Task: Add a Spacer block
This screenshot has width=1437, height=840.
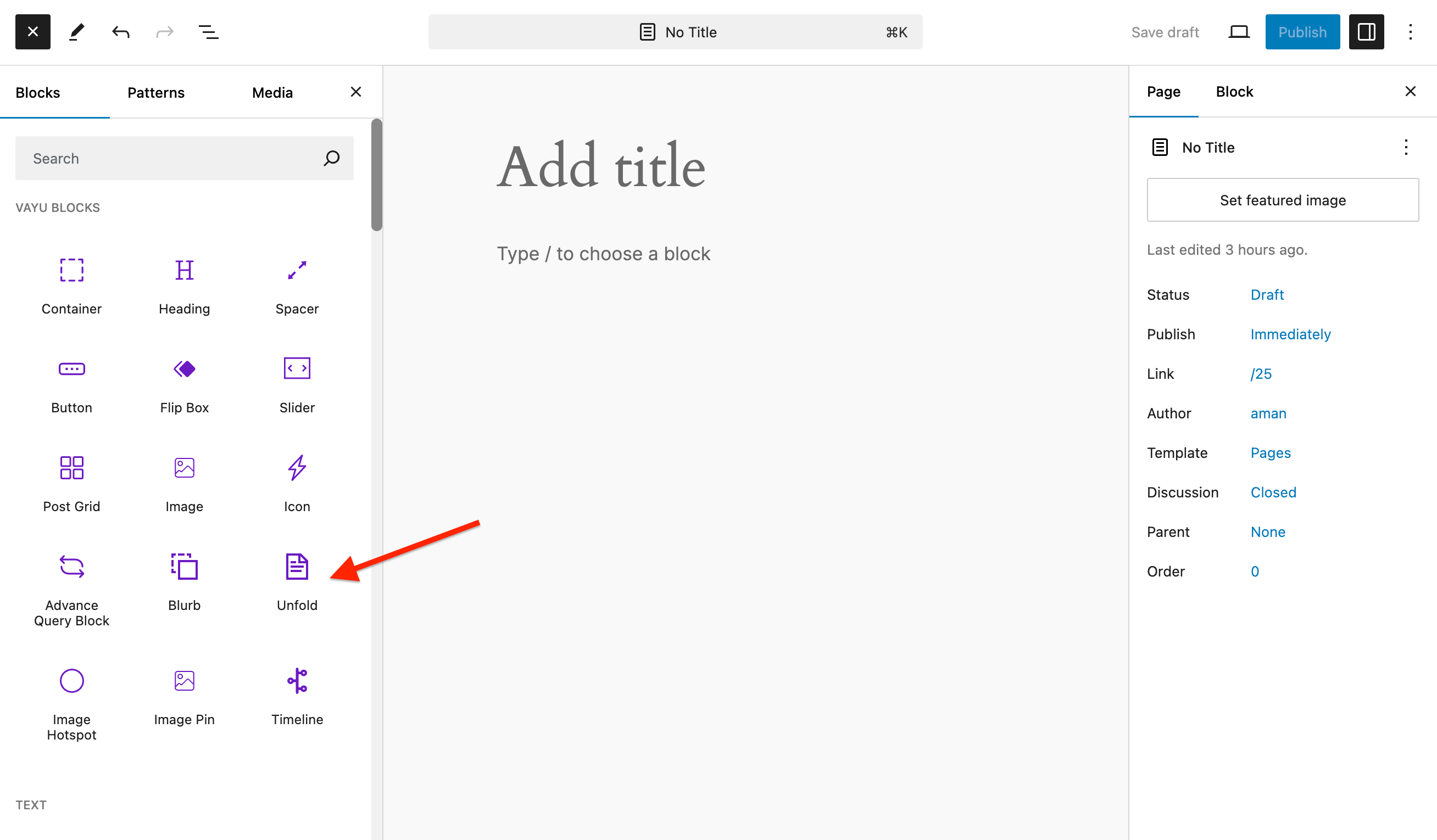Action: [297, 284]
